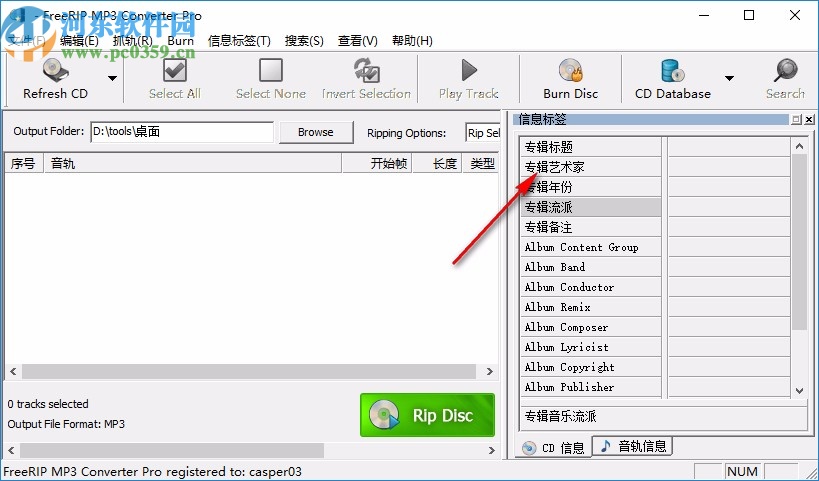Viewport: 819px width, 481px height.
Task: Open the 帮助(H) menu
Action: (413, 41)
